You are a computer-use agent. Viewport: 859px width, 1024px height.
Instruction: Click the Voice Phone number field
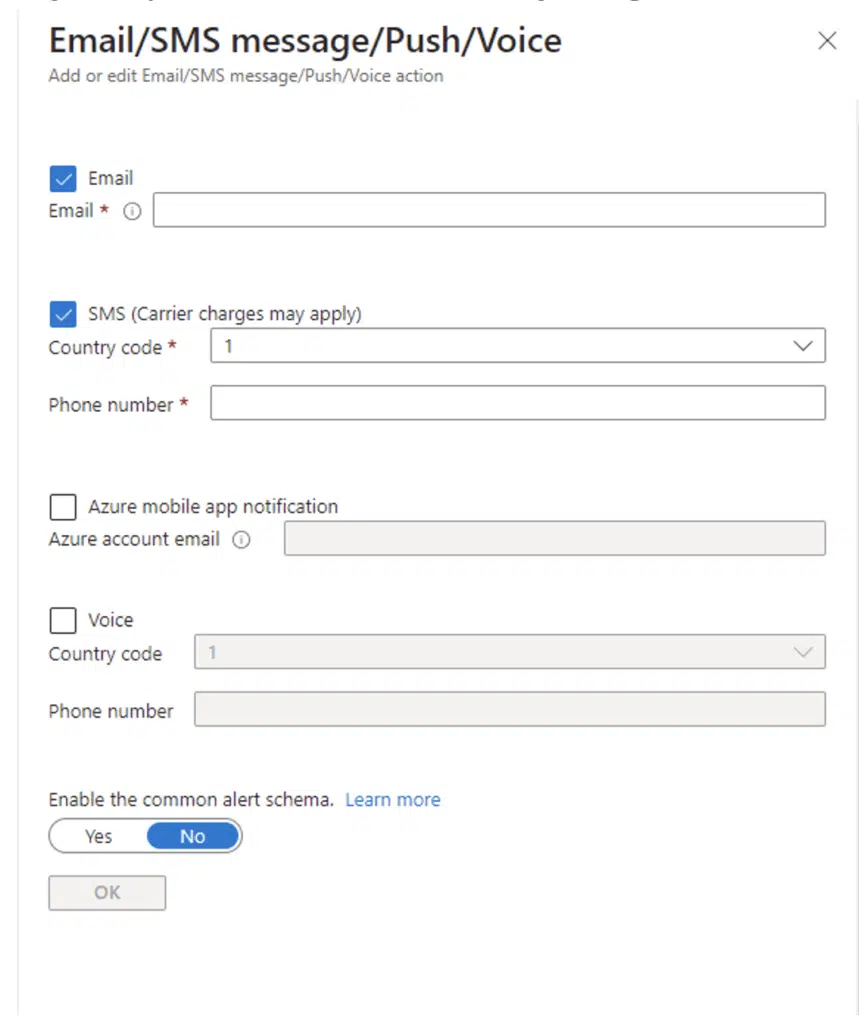point(510,709)
